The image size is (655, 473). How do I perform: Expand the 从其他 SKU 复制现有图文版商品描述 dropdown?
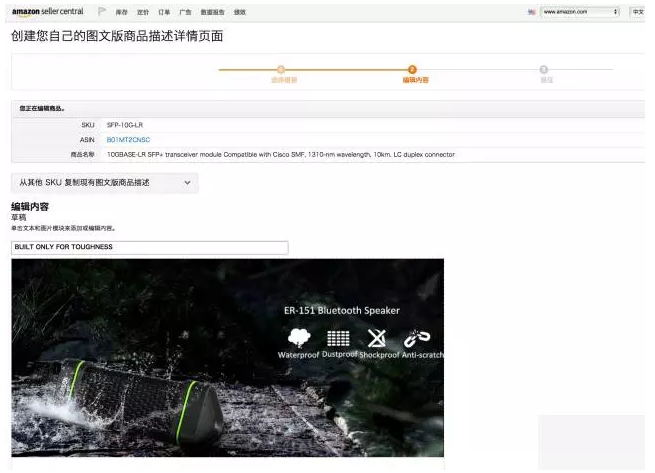point(104,183)
